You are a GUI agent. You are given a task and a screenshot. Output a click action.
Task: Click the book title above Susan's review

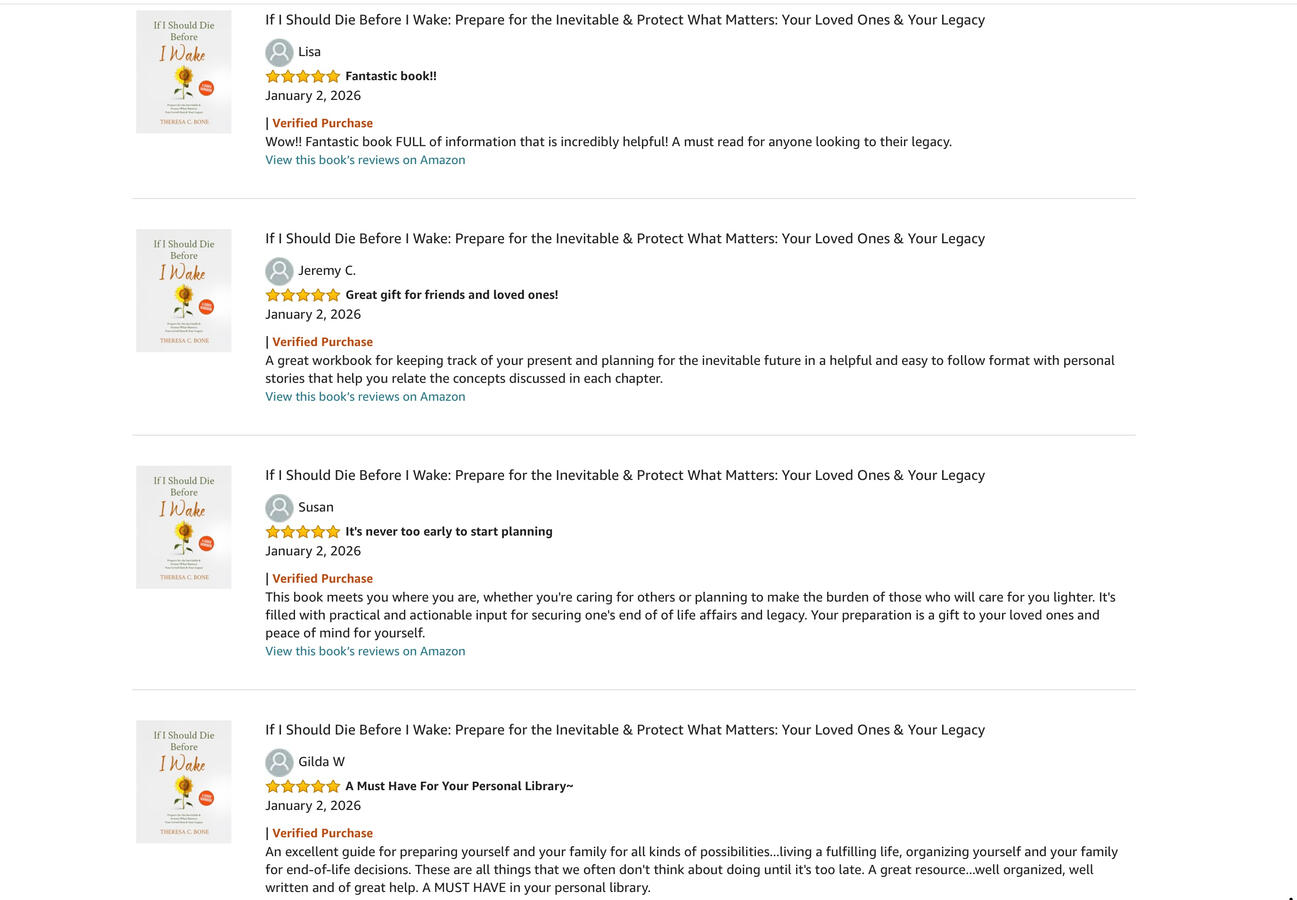tap(624, 475)
